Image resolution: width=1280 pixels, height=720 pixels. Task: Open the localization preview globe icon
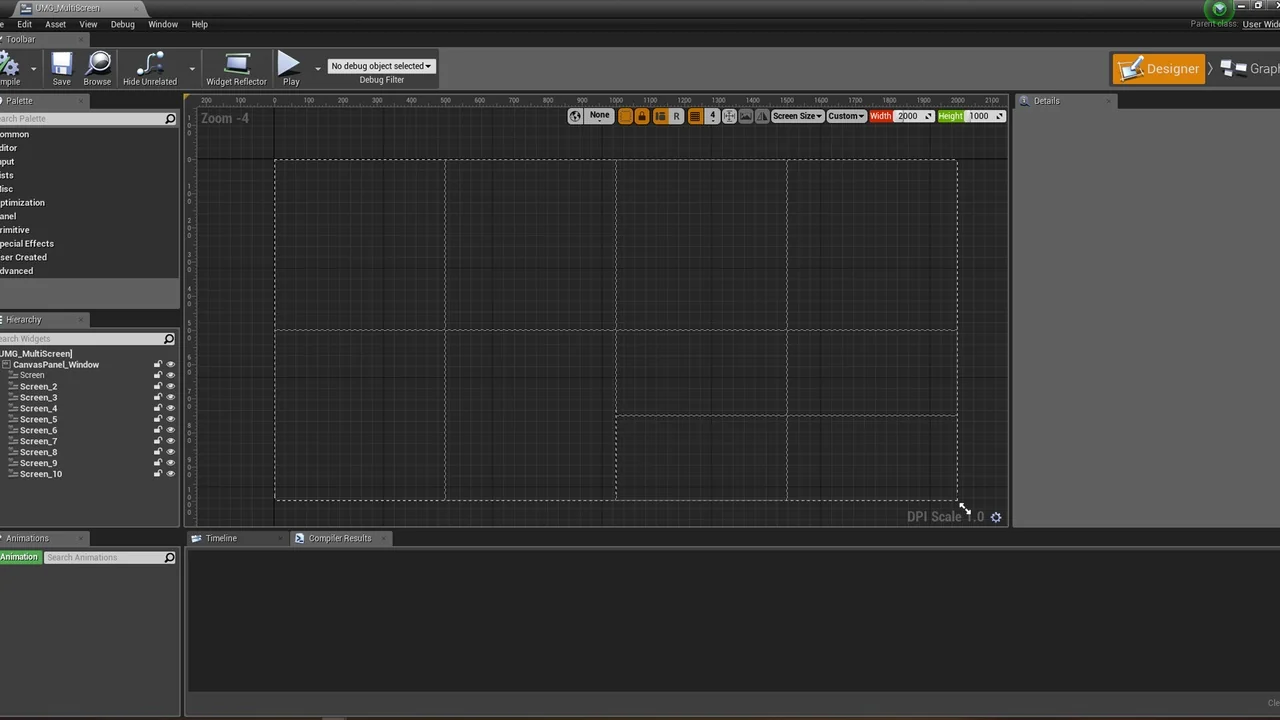575,115
